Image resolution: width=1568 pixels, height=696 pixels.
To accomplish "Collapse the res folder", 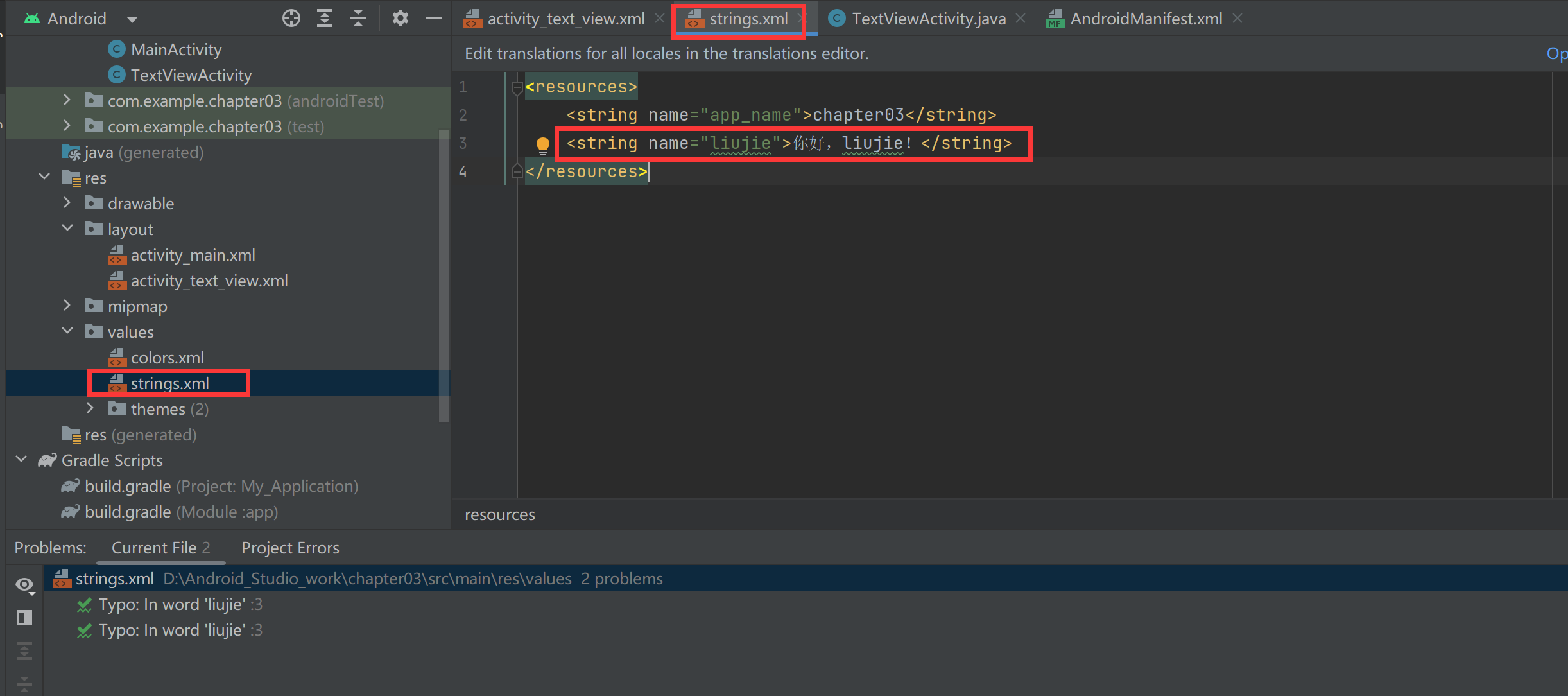I will pyautogui.click(x=44, y=177).
